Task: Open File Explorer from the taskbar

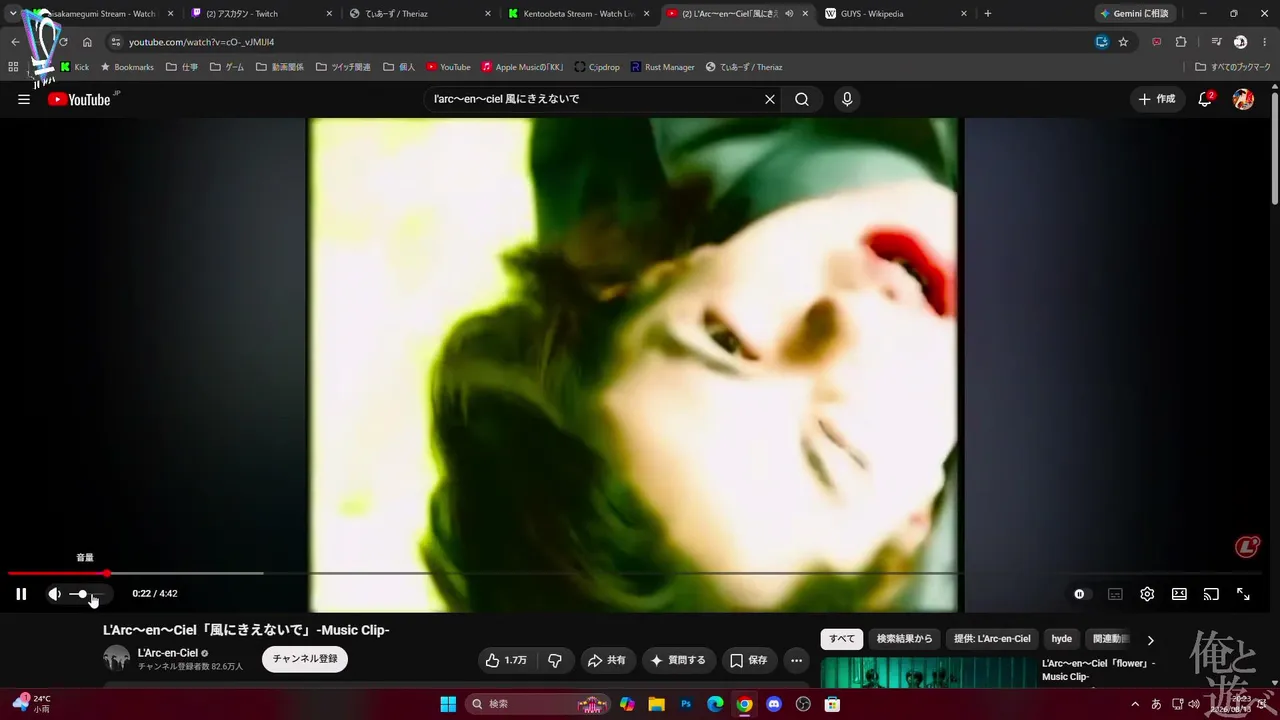Action: pos(656,704)
